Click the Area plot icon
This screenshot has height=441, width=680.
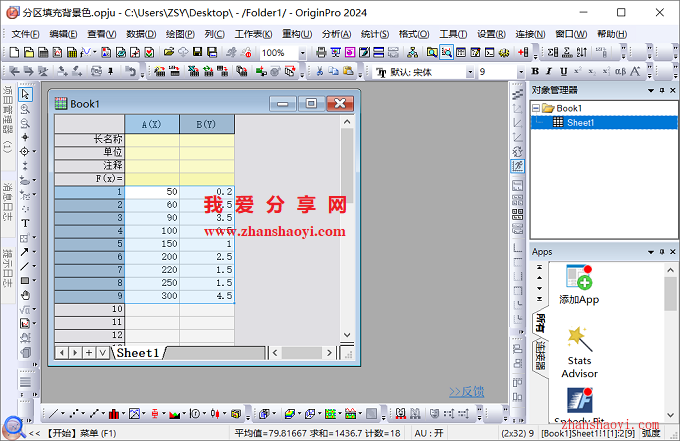pyautogui.click(x=174, y=414)
